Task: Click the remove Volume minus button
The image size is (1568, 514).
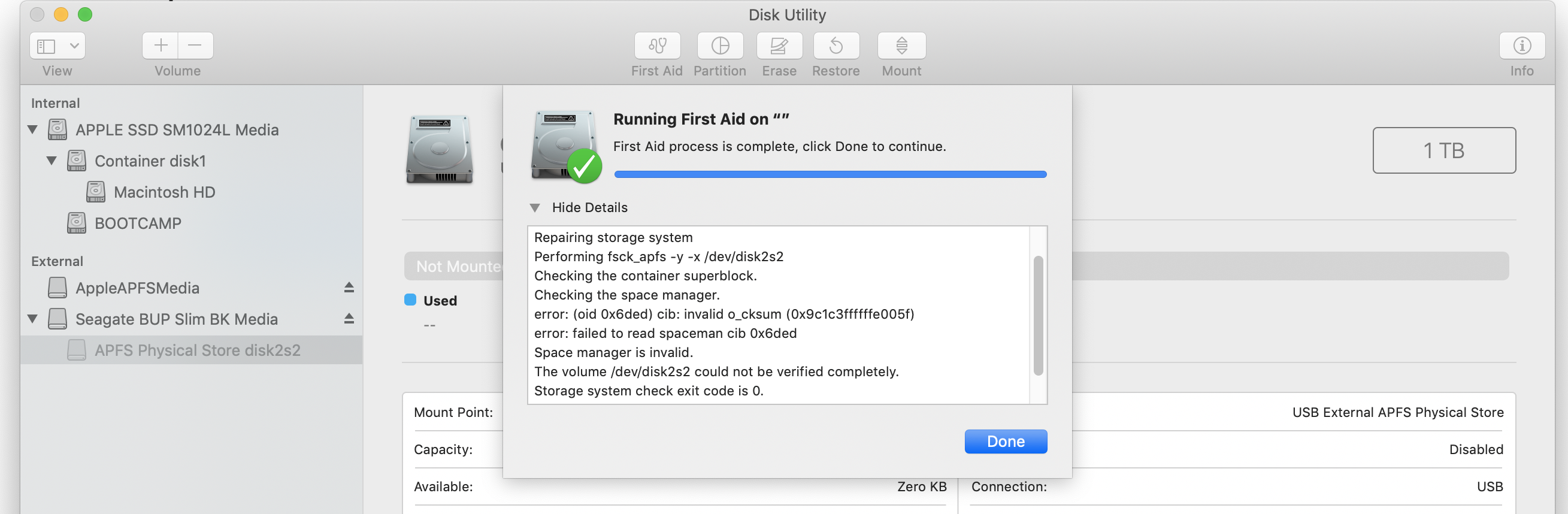Action: 195,46
